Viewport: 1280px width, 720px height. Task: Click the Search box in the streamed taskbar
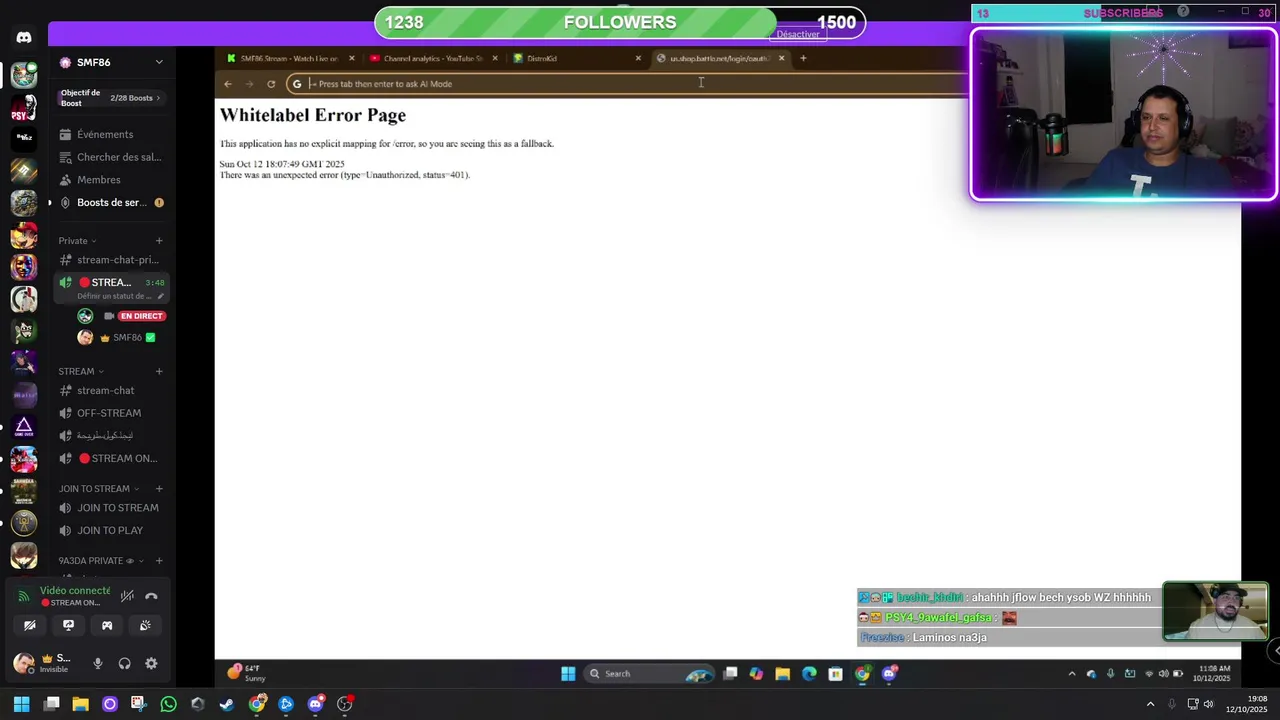pos(649,674)
